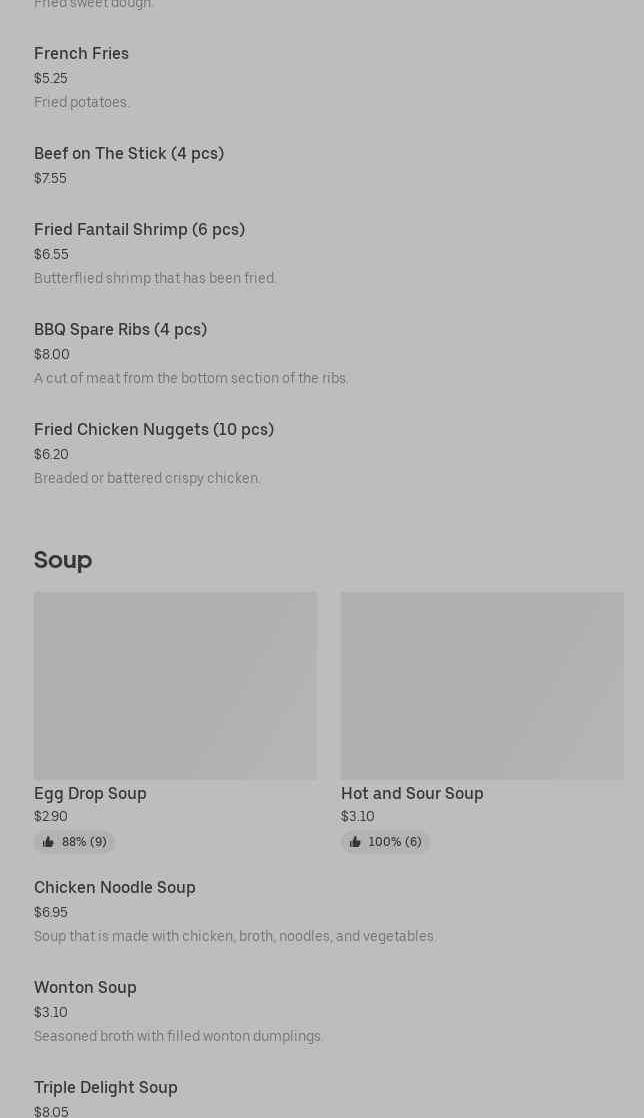
Task: Open the Hot and Sour Soup image
Action: (x=482, y=685)
